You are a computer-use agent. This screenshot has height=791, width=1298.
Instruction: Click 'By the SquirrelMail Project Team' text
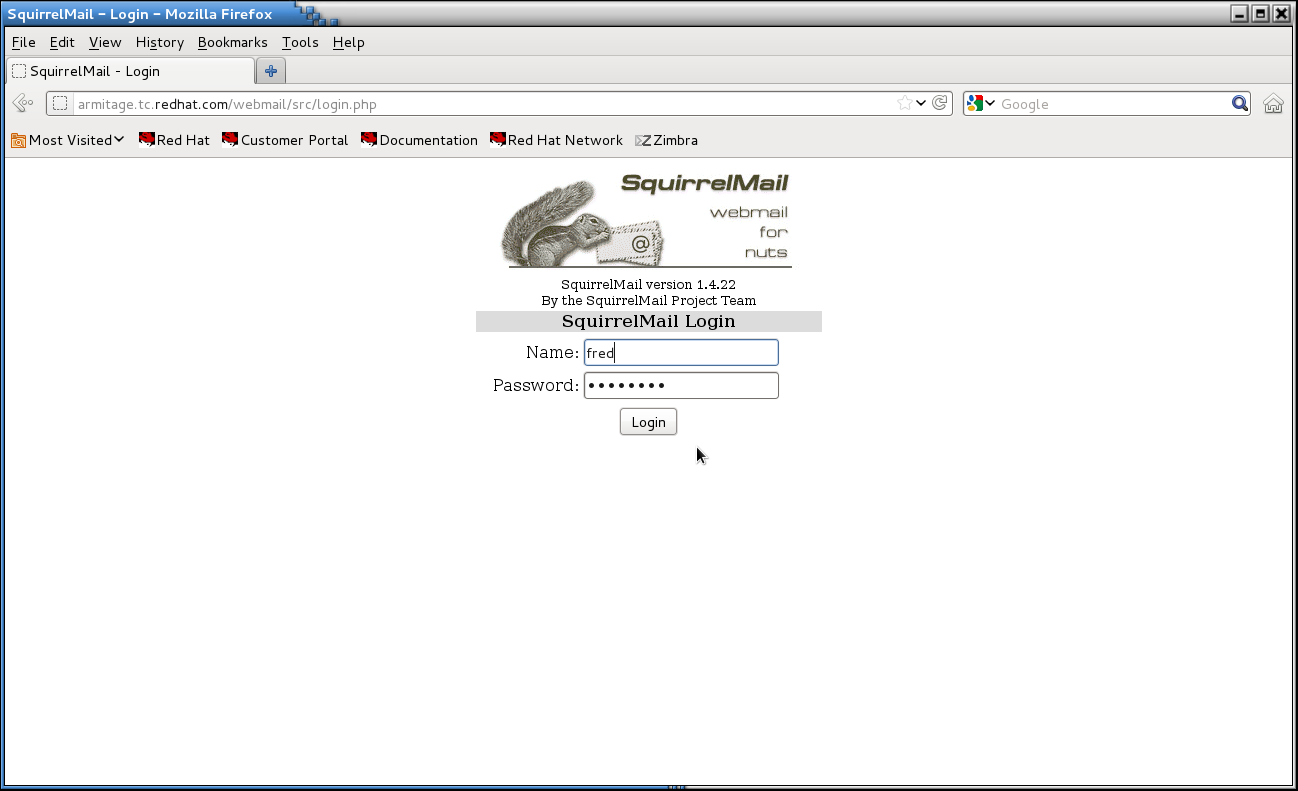click(648, 301)
